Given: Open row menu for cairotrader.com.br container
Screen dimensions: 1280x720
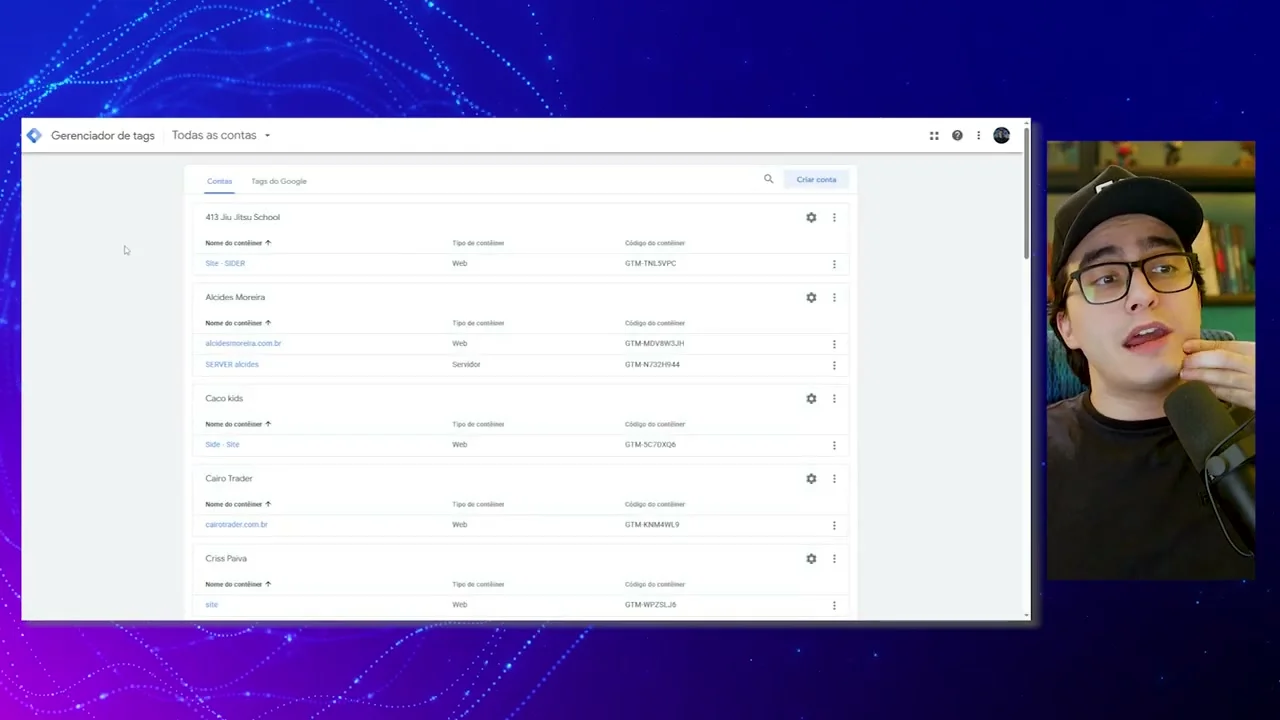Looking at the screenshot, I should click(x=834, y=525).
